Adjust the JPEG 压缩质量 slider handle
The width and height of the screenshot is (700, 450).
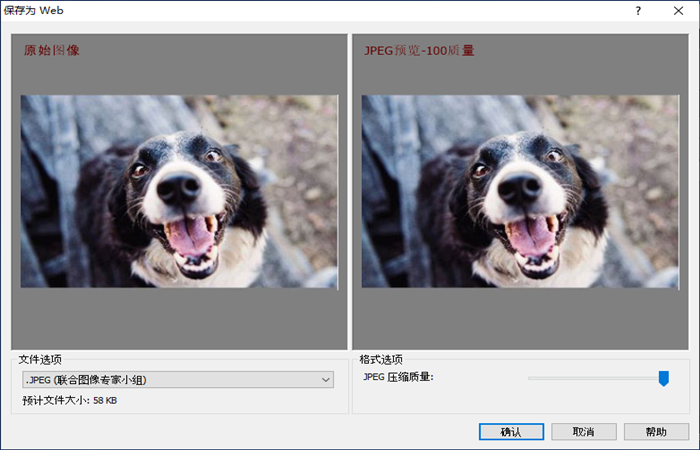[664, 378]
